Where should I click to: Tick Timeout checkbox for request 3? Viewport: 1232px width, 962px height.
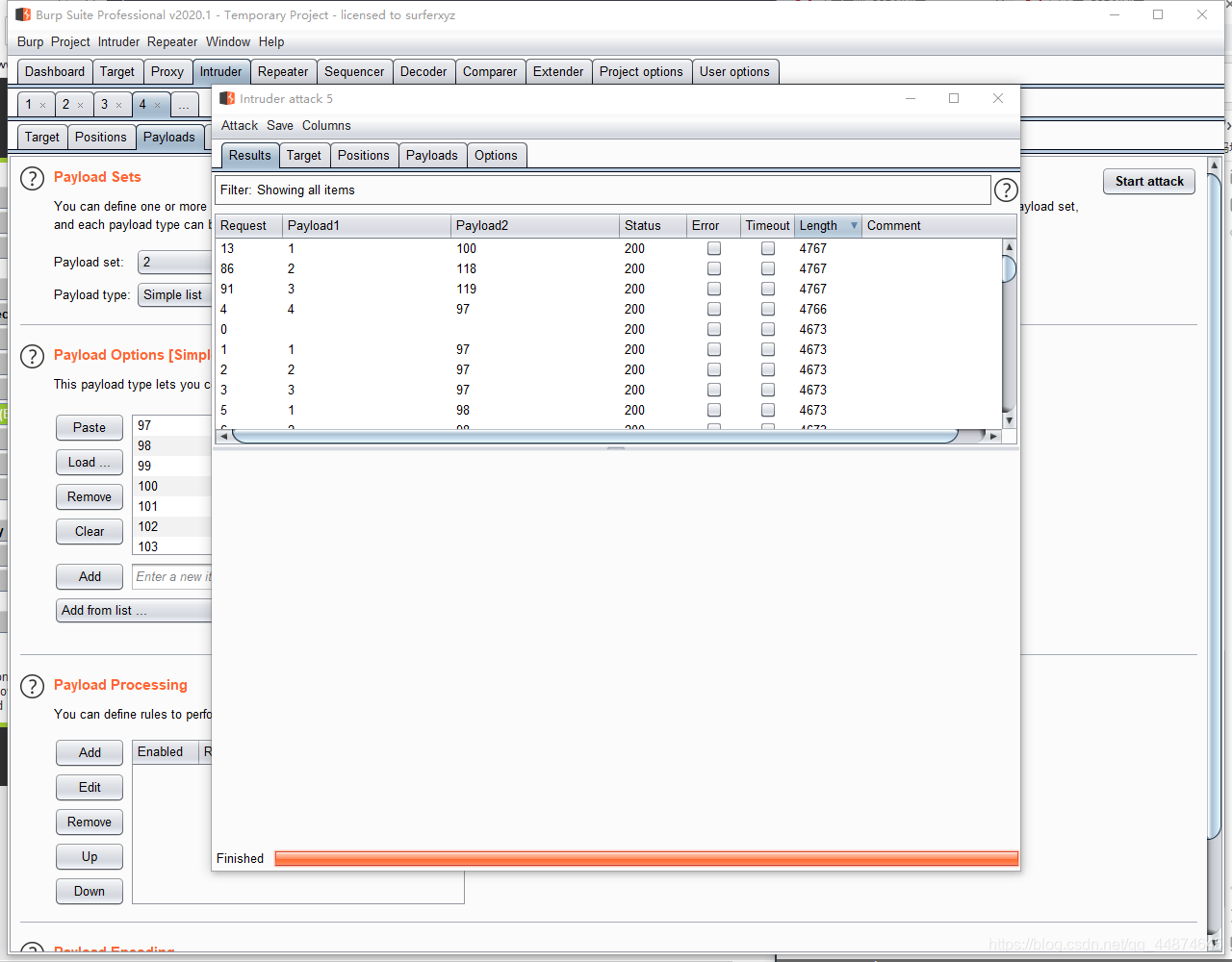pyautogui.click(x=767, y=390)
